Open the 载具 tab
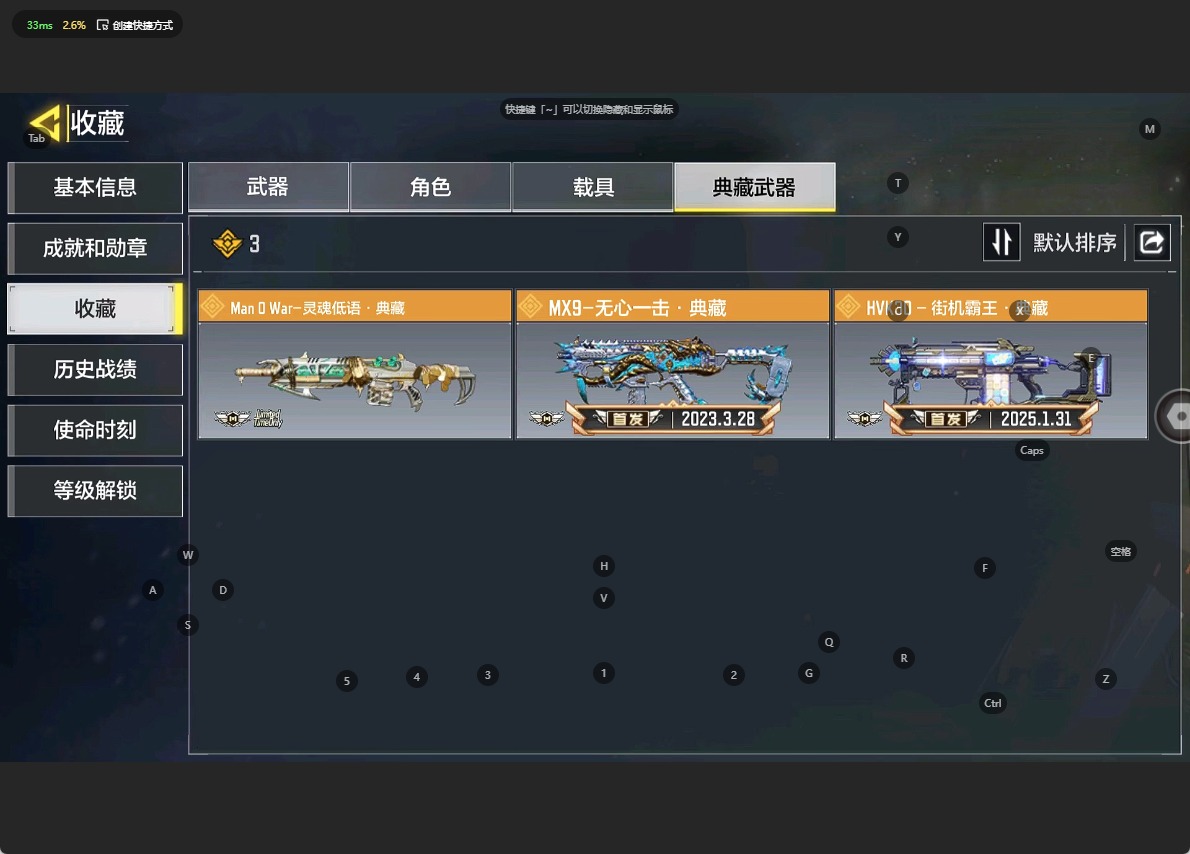This screenshot has height=854, width=1190. click(x=593, y=186)
